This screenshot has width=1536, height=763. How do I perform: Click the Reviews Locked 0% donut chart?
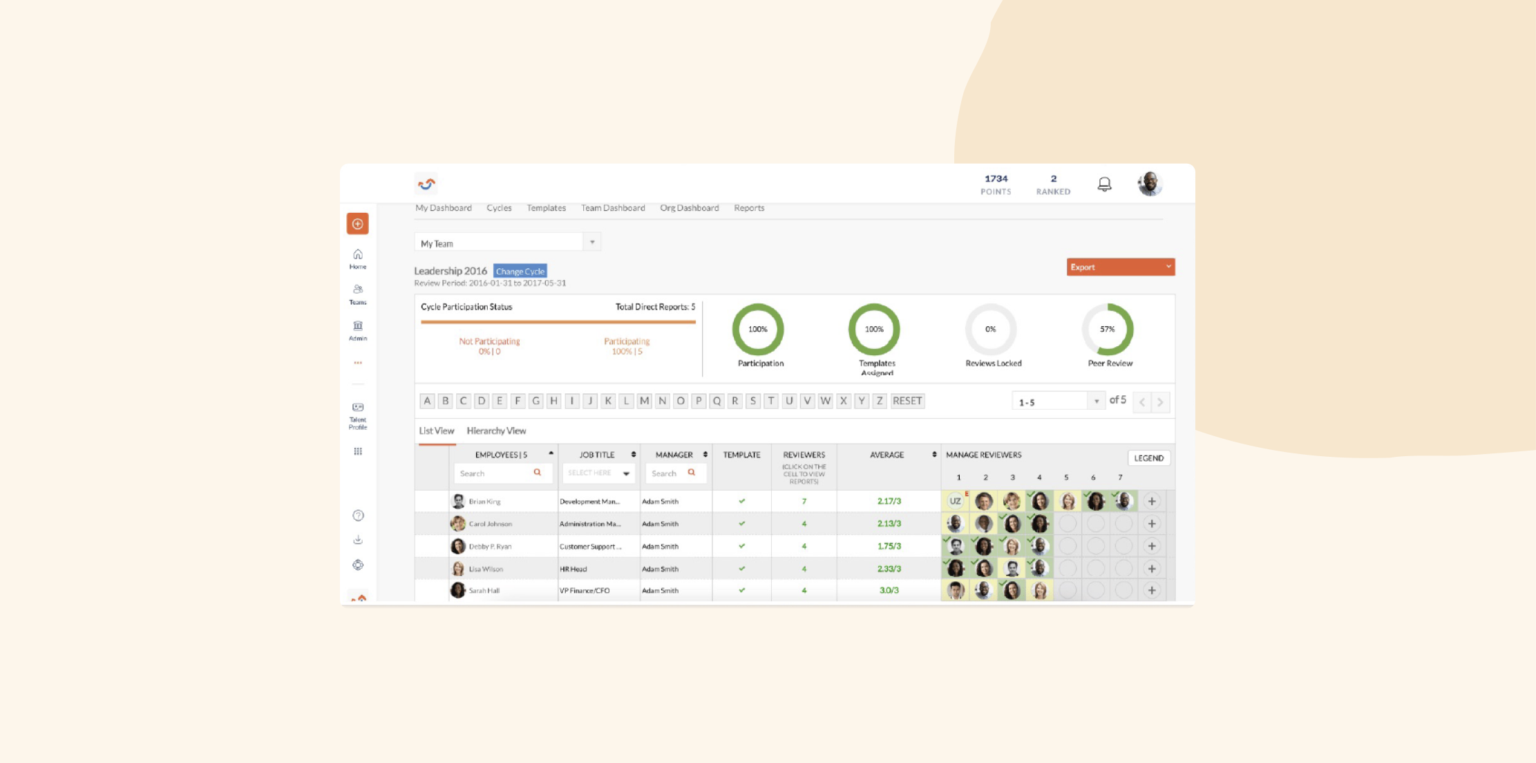click(991, 329)
